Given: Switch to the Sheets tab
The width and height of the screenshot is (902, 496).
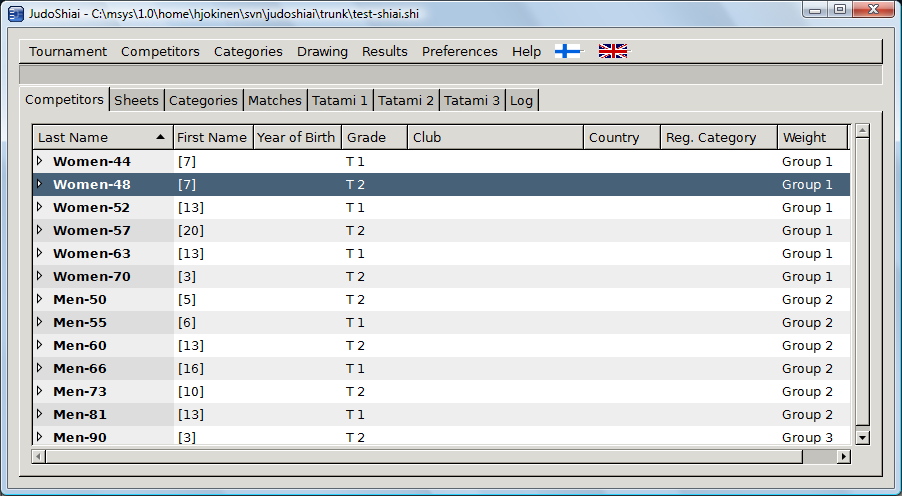Looking at the screenshot, I should [x=136, y=100].
